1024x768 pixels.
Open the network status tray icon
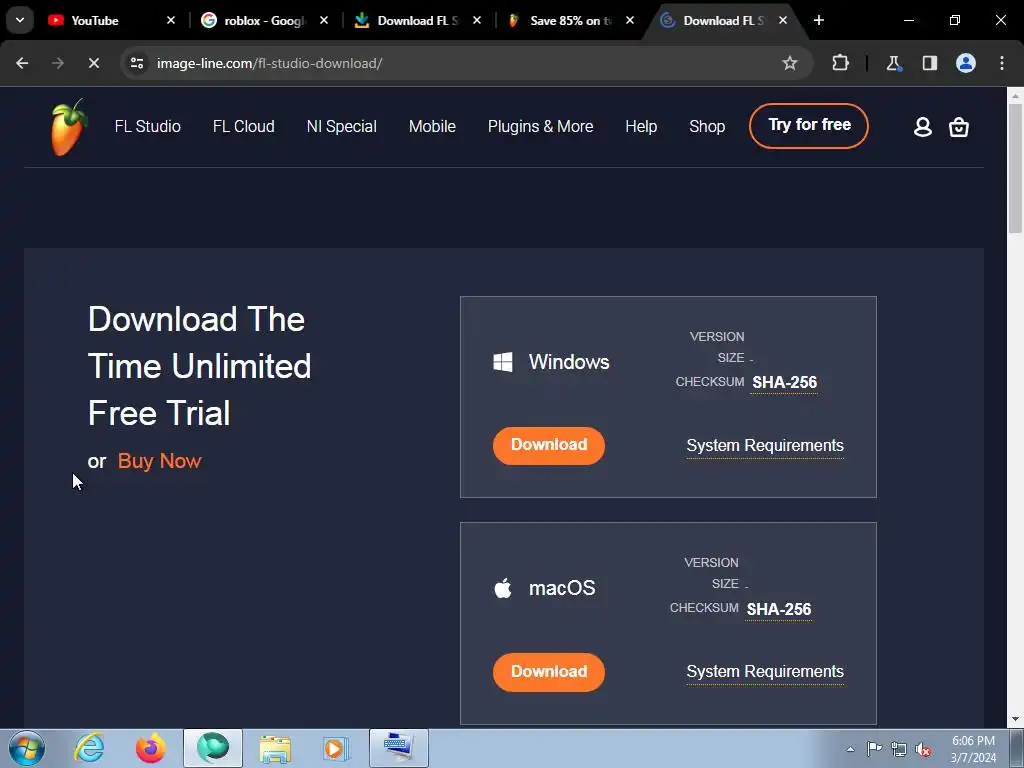click(x=899, y=749)
